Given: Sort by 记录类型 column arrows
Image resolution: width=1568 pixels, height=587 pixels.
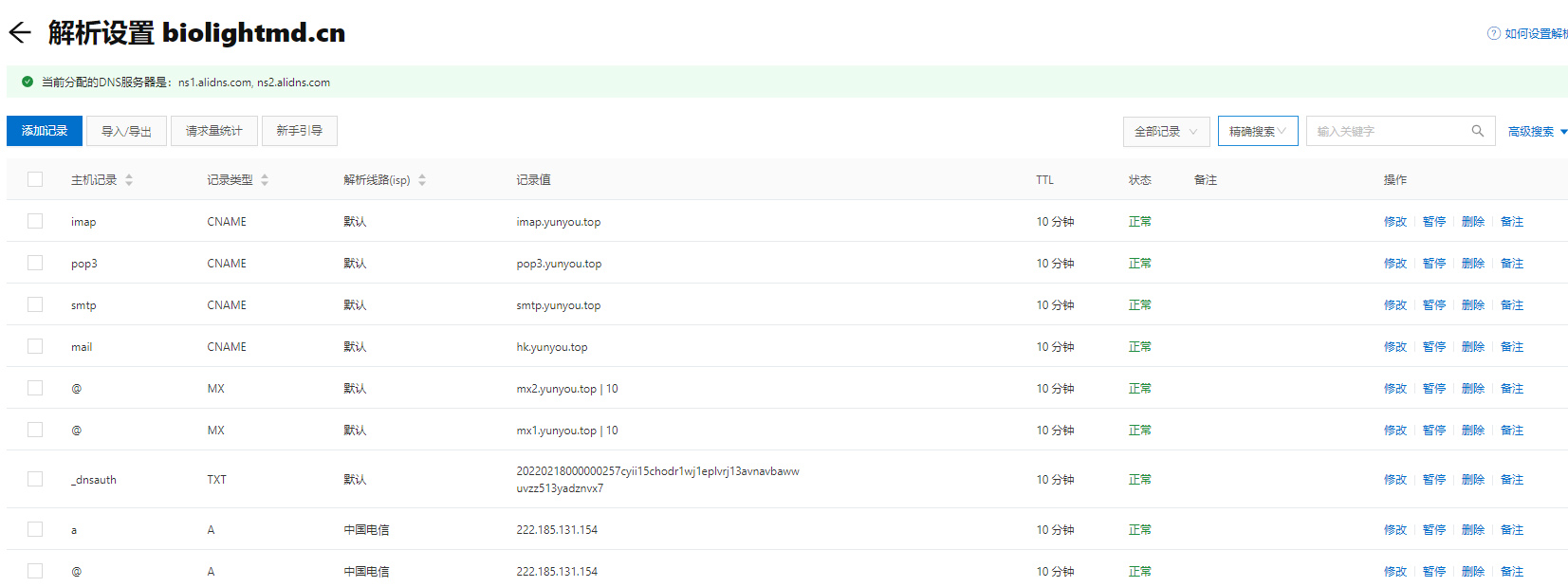Looking at the screenshot, I should (265, 180).
